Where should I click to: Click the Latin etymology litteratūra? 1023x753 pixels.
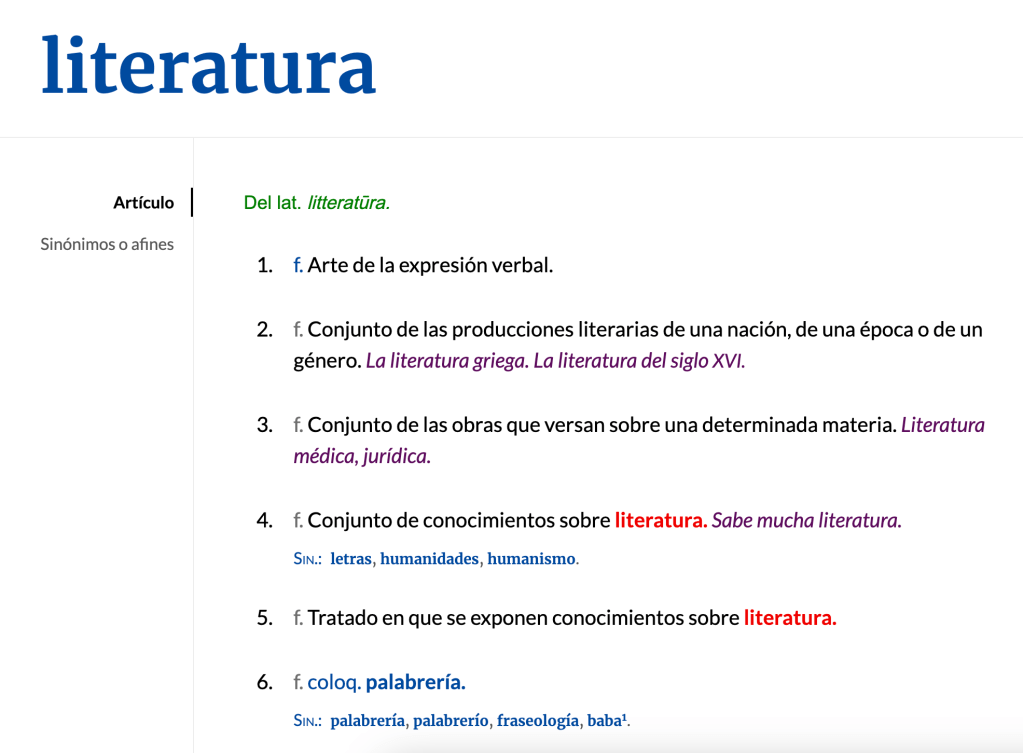point(348,203)
